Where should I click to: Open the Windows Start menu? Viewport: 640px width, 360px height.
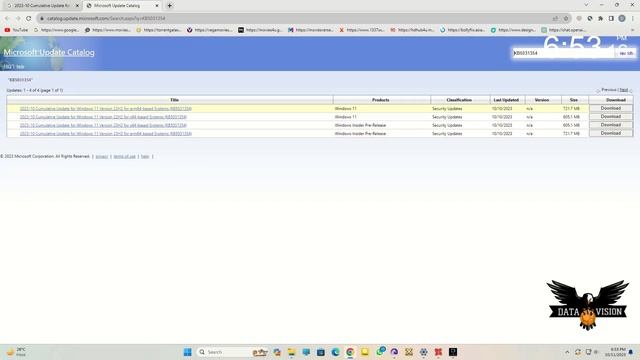[x=187, y=352]
